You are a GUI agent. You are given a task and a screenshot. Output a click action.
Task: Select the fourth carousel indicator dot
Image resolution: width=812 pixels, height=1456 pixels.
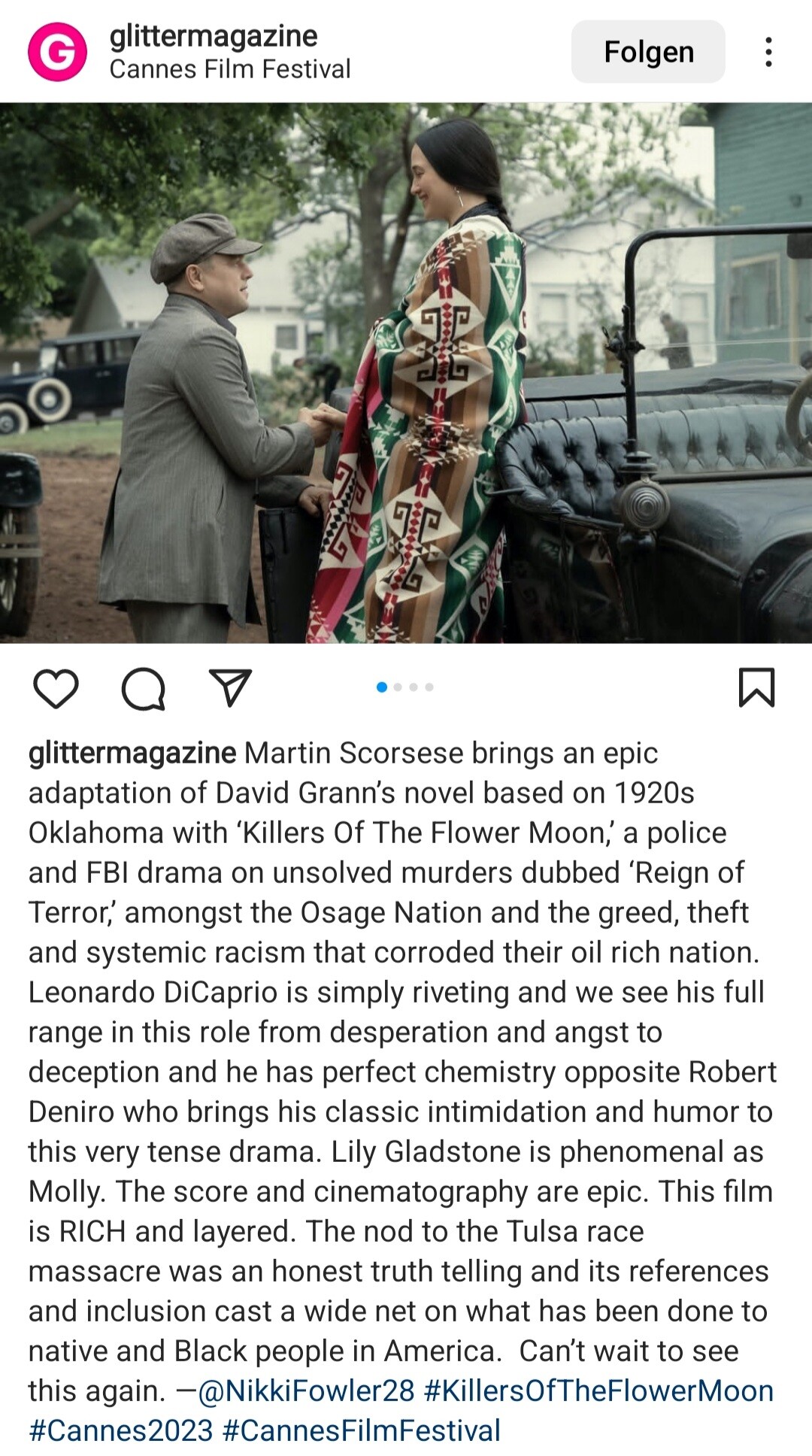point(429,687)
